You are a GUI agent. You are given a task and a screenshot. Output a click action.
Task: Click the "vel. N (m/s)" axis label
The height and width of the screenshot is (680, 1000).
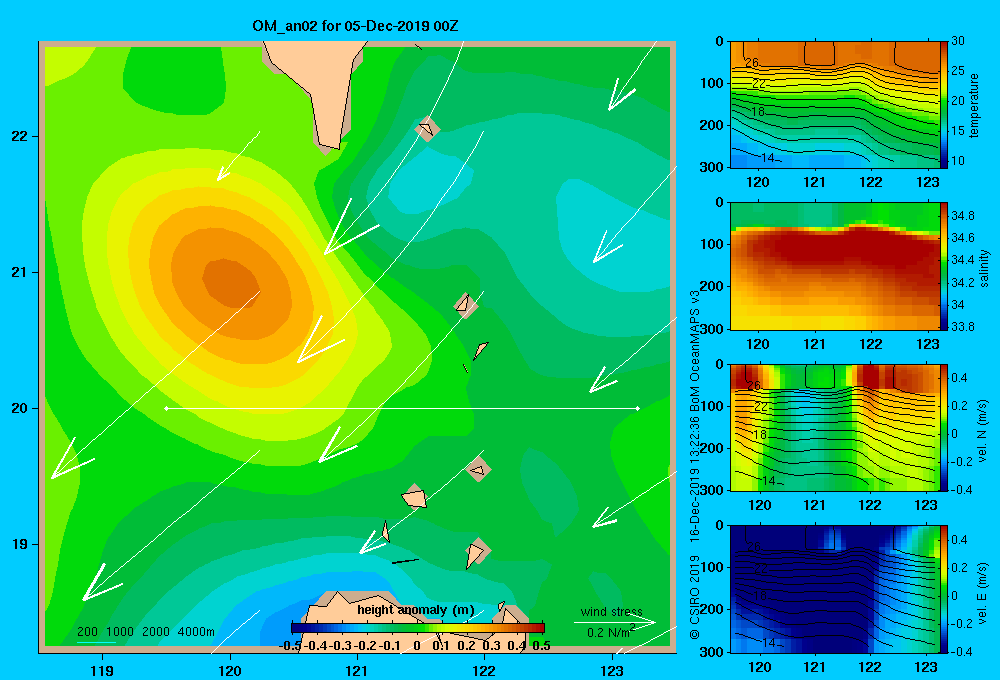[983, 431]
